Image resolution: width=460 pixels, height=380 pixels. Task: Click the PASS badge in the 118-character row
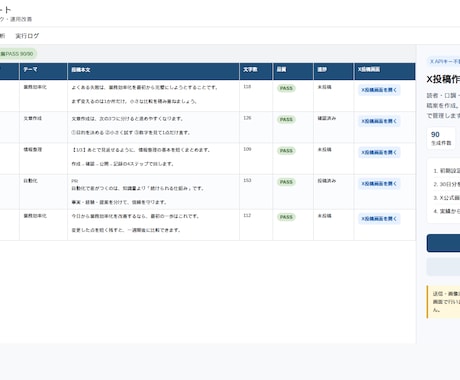(x=286, y=88)
